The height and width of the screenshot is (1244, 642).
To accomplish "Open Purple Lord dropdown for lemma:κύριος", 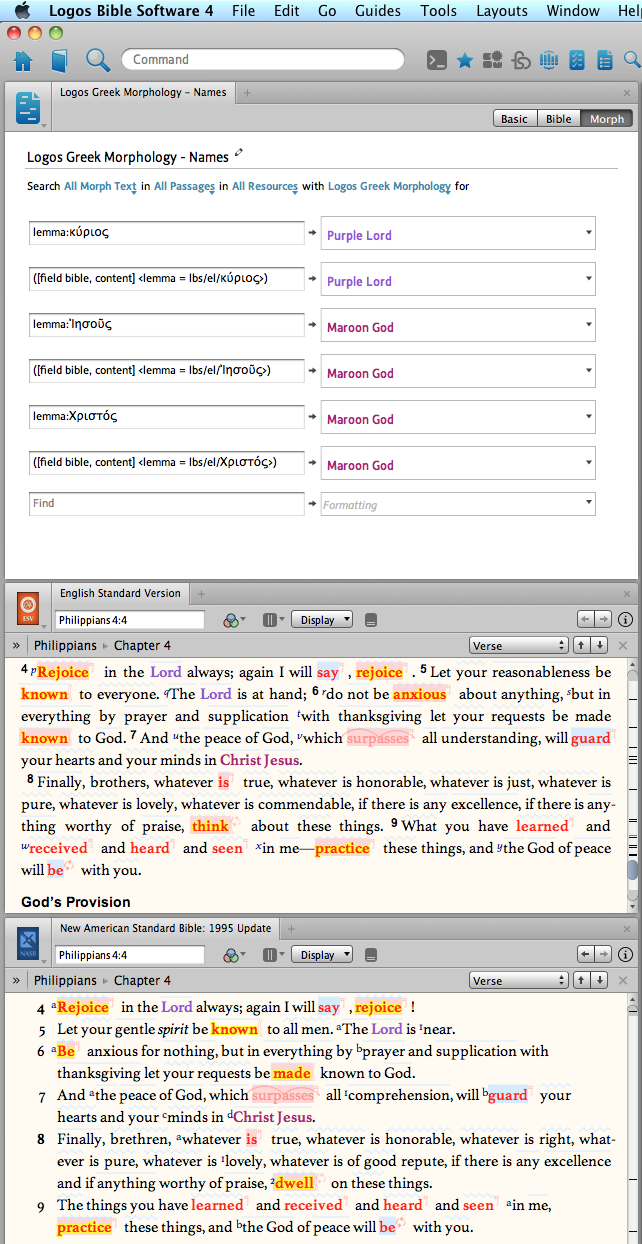I will [x=458, y=233].
